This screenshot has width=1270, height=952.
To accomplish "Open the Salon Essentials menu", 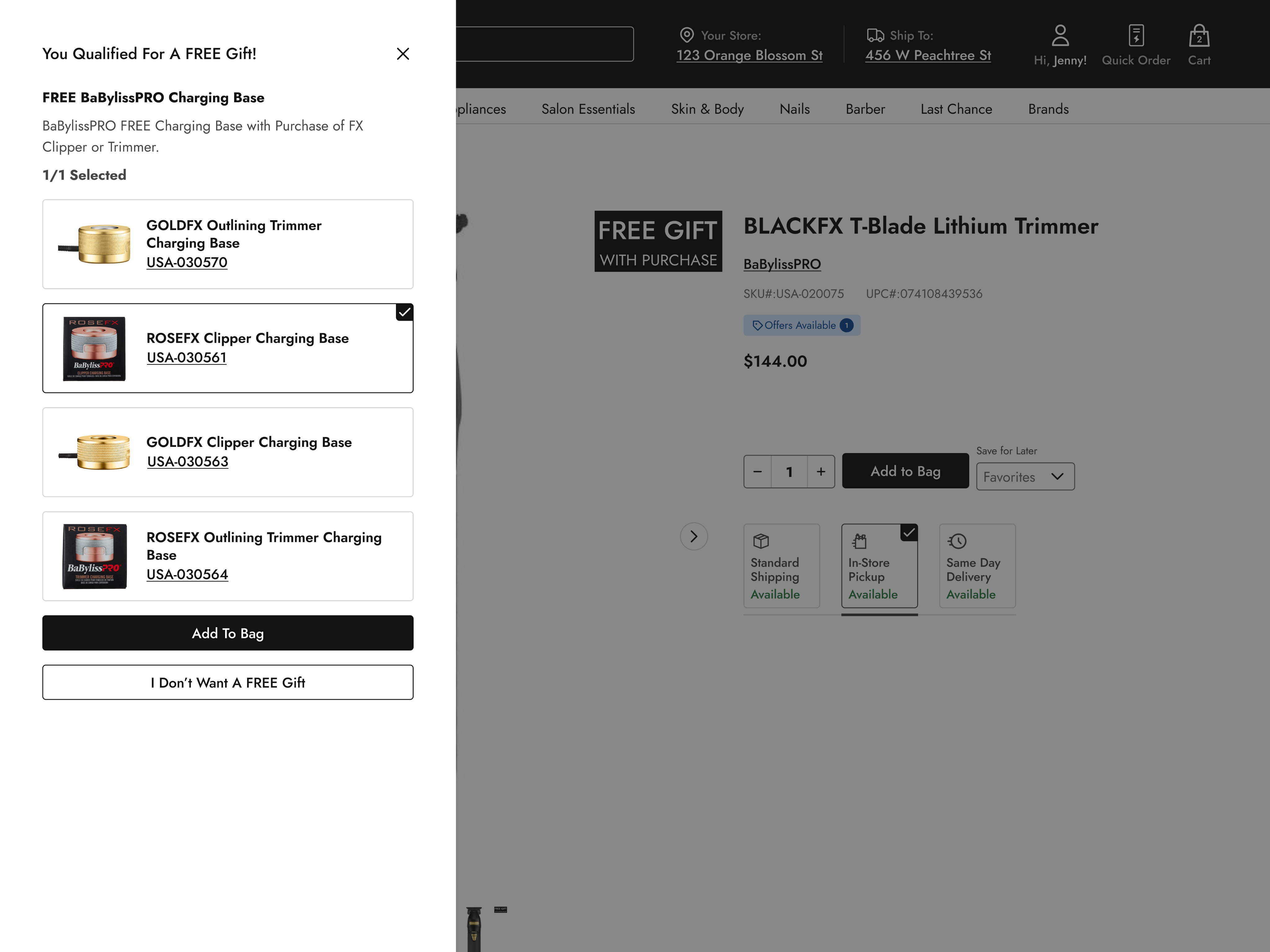I will [x=588, y=109].
